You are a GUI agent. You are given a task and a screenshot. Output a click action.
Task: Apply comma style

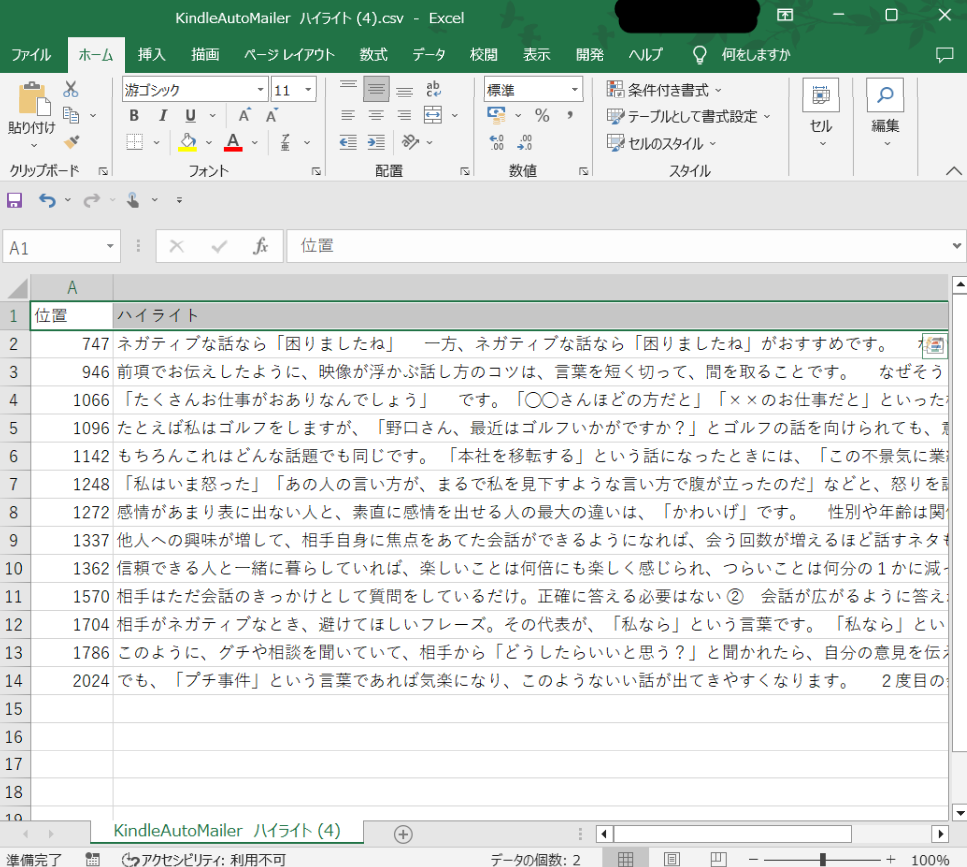tap(570, 115)
